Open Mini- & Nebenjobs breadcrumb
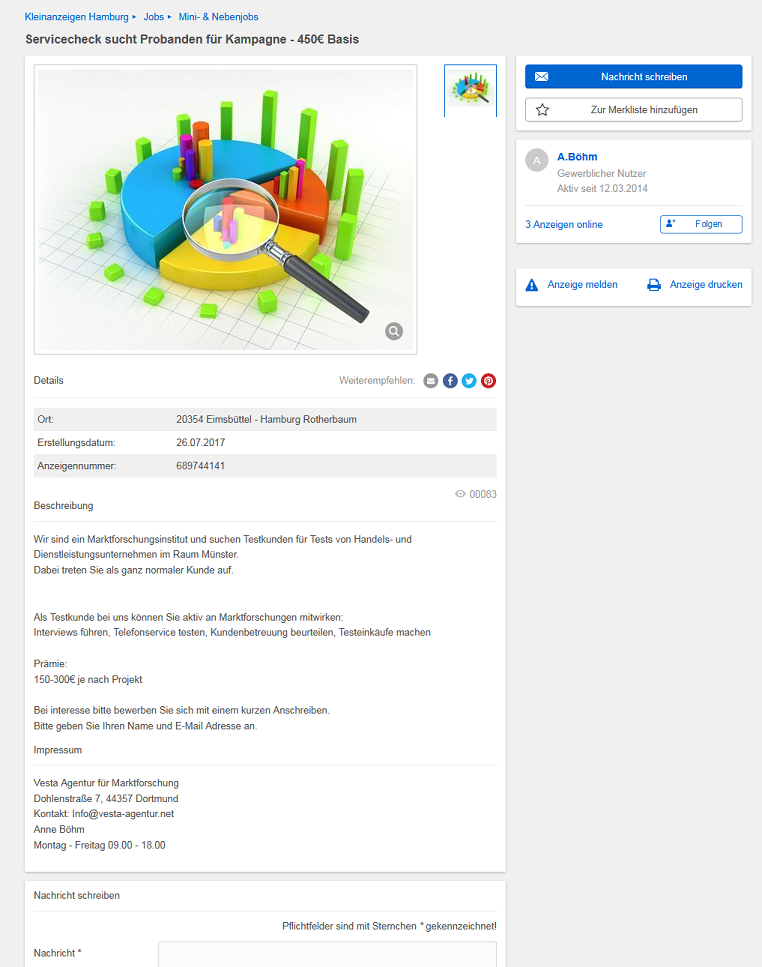This screenshot has width=762, height=967. click(x=218, y=17)
